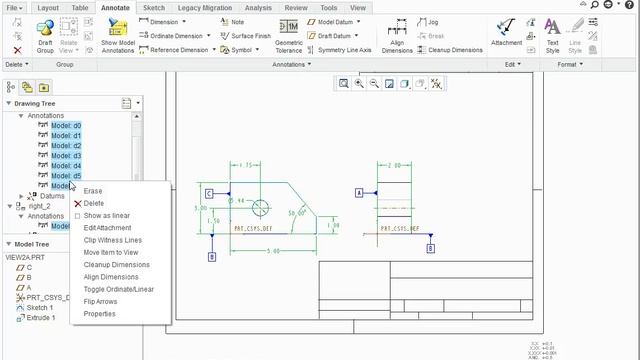Click Align Dimensions icon

pos(397,27)
